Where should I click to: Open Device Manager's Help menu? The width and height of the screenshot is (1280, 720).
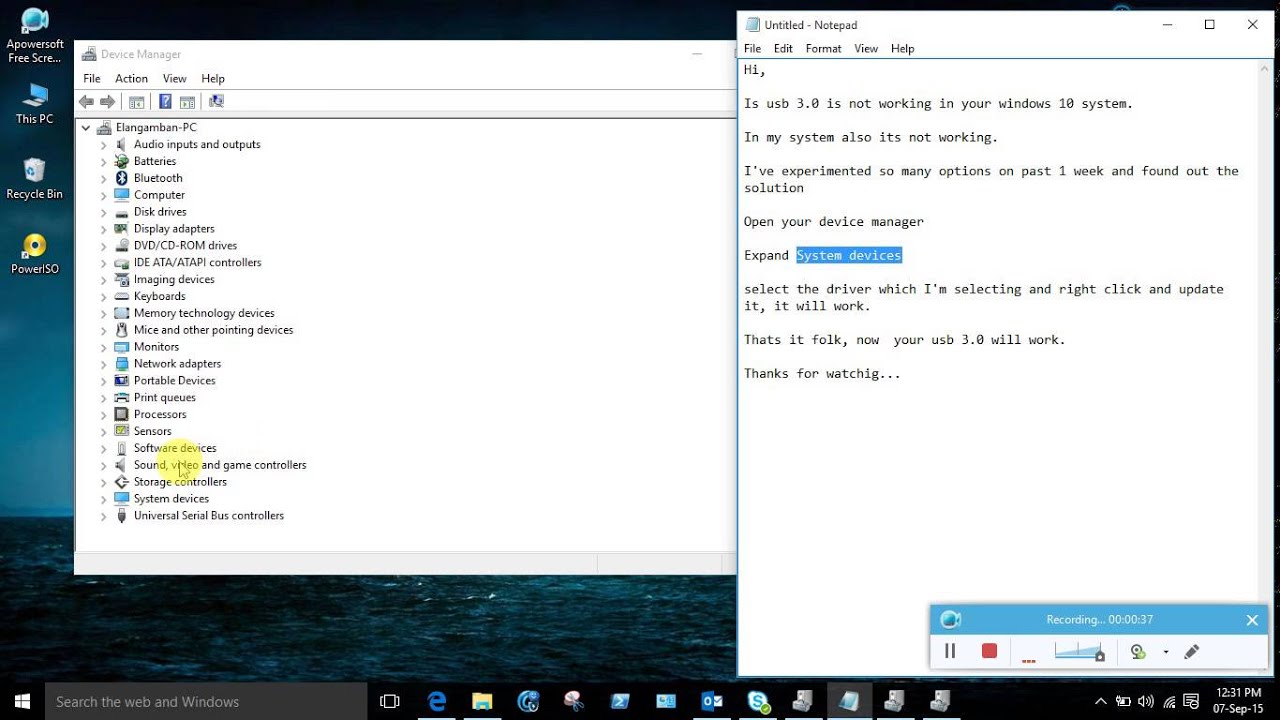213,78
